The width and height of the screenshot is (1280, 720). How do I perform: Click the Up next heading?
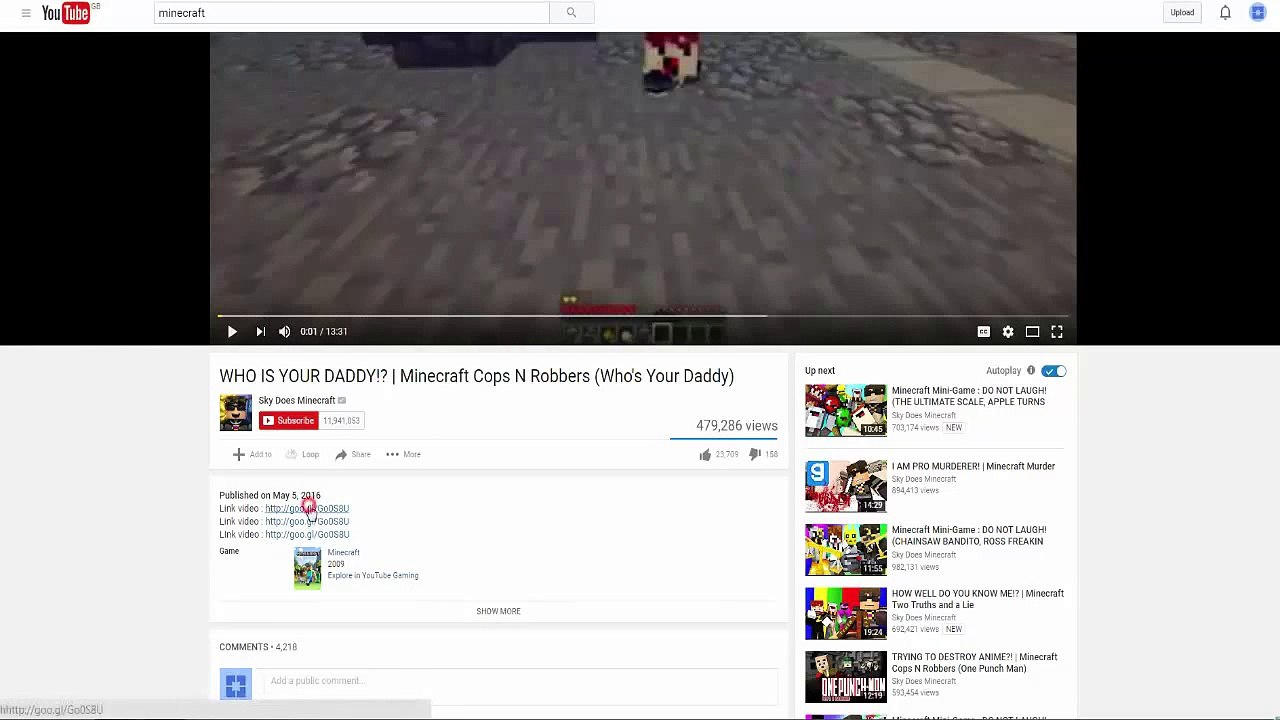820,371
